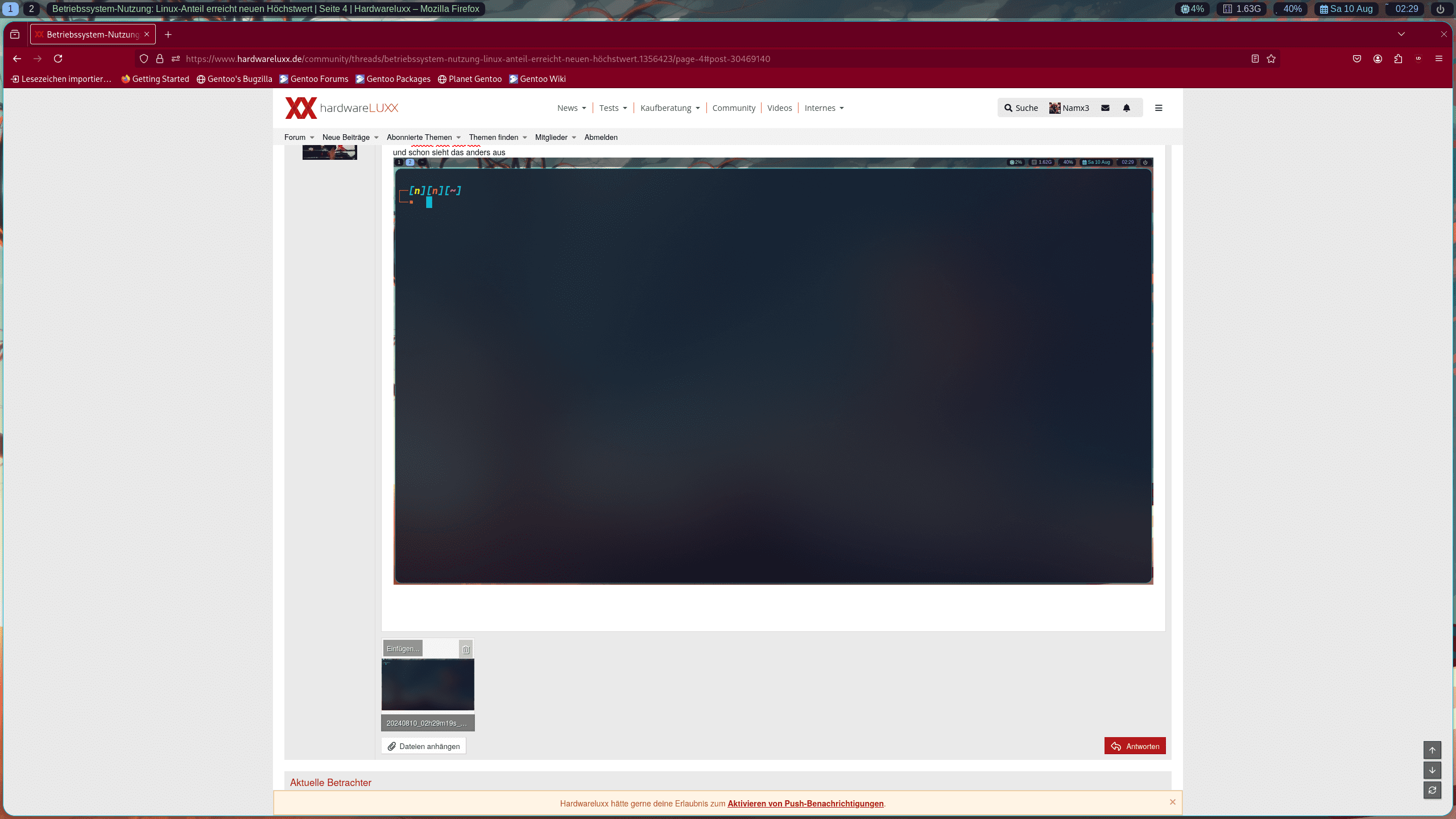
Task: Open the Hardwareluxx site hamburger menu
Action: (x=1159, y=108)
